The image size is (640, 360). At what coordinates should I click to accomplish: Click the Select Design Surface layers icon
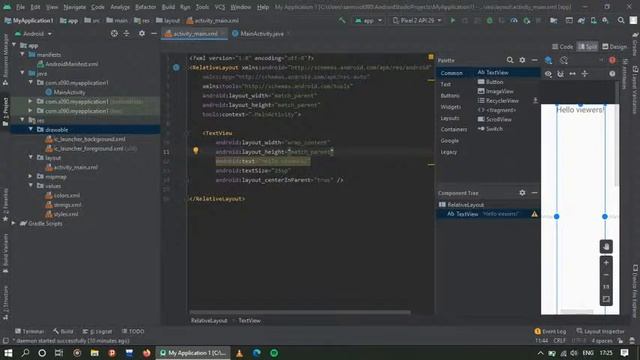pyautogui.click(x=549, y=60)
